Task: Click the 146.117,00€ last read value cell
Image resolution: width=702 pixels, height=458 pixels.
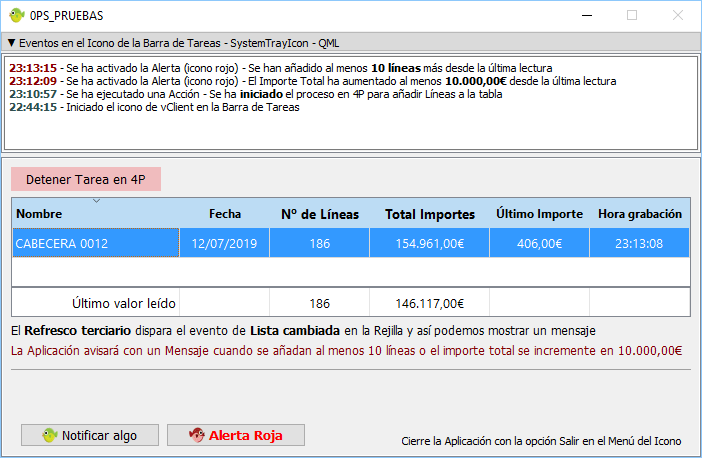Action: click(429, 303)
